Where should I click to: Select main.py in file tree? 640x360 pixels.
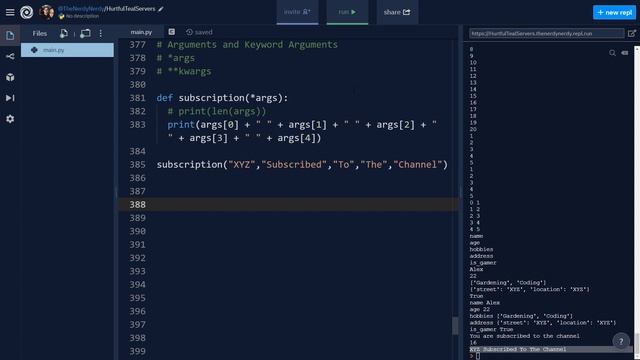67,50
